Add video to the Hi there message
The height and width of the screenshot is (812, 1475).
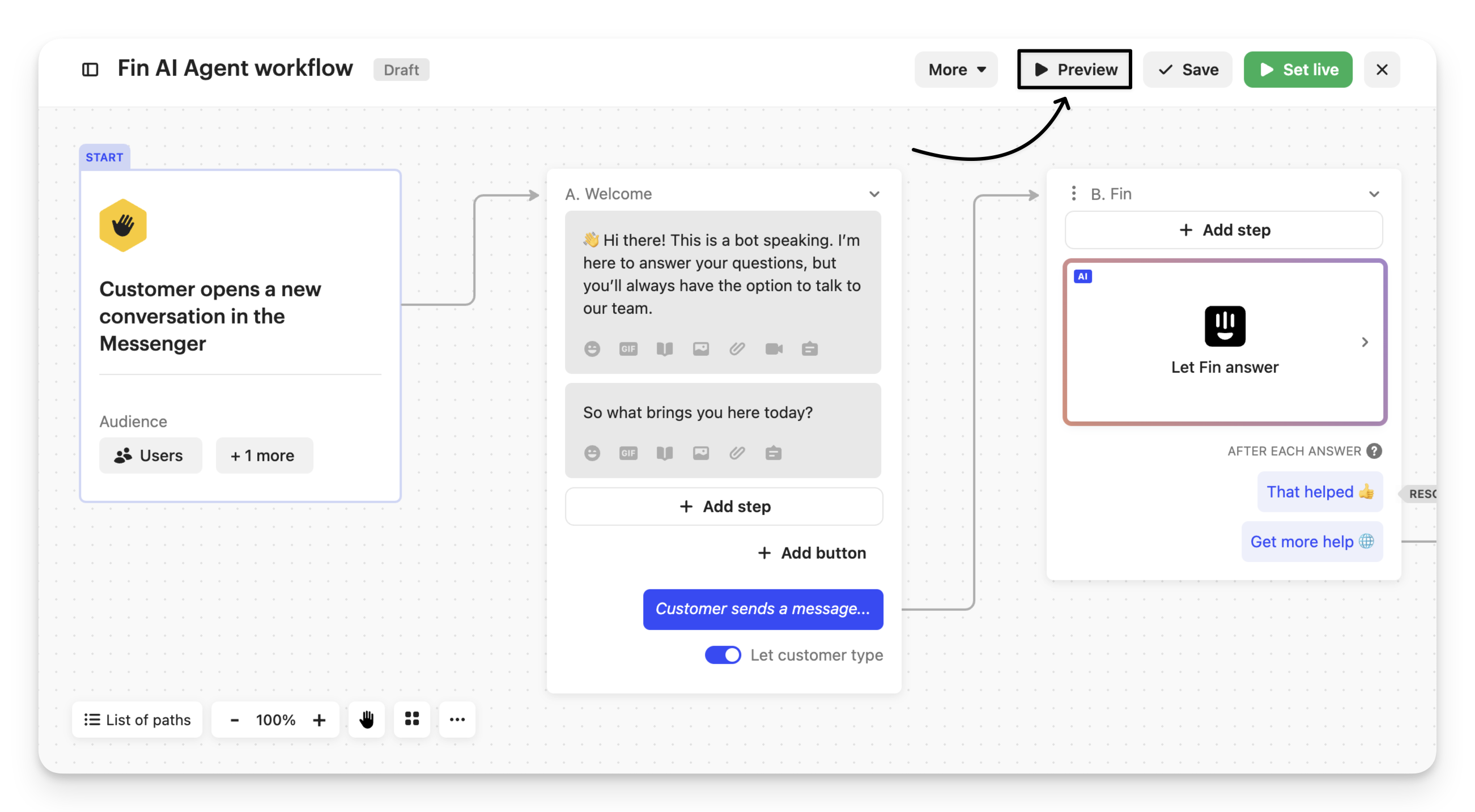coord(773,348)
